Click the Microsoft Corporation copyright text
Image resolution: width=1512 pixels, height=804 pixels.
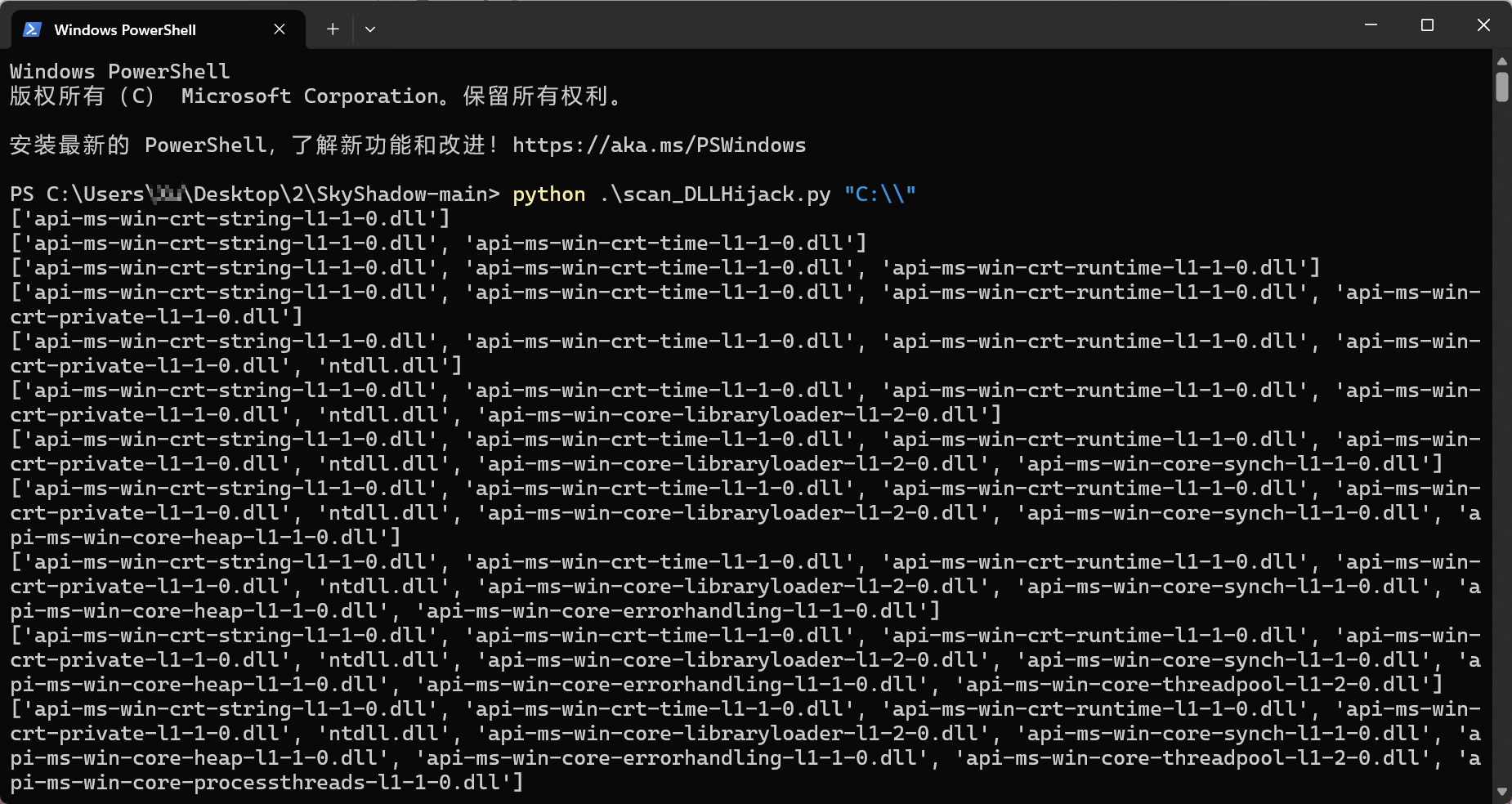(311, 96)
